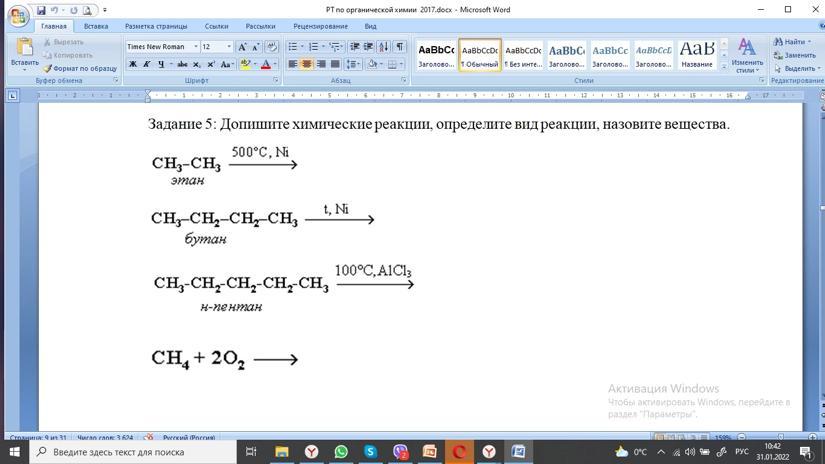This screenshot has width=825, height=464.
Task: Undo the last action
Action: (x=54, y=10)
